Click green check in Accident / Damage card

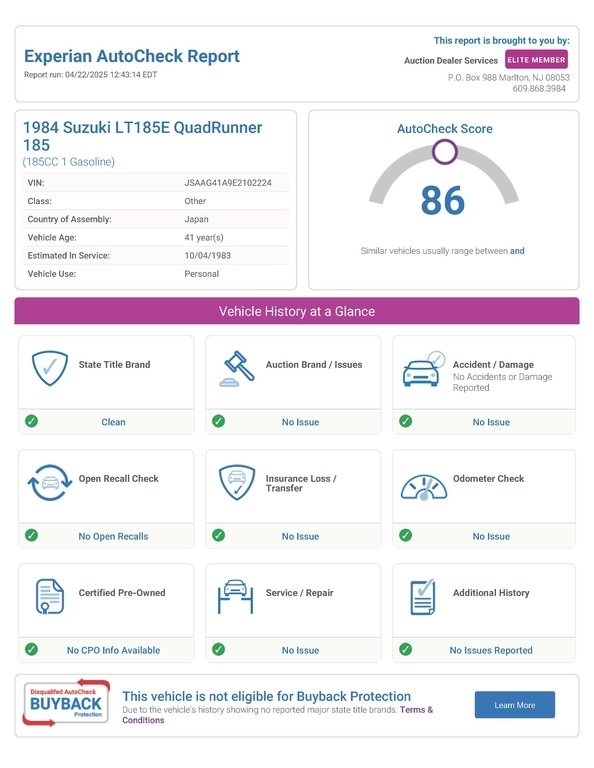click(405, 421)
